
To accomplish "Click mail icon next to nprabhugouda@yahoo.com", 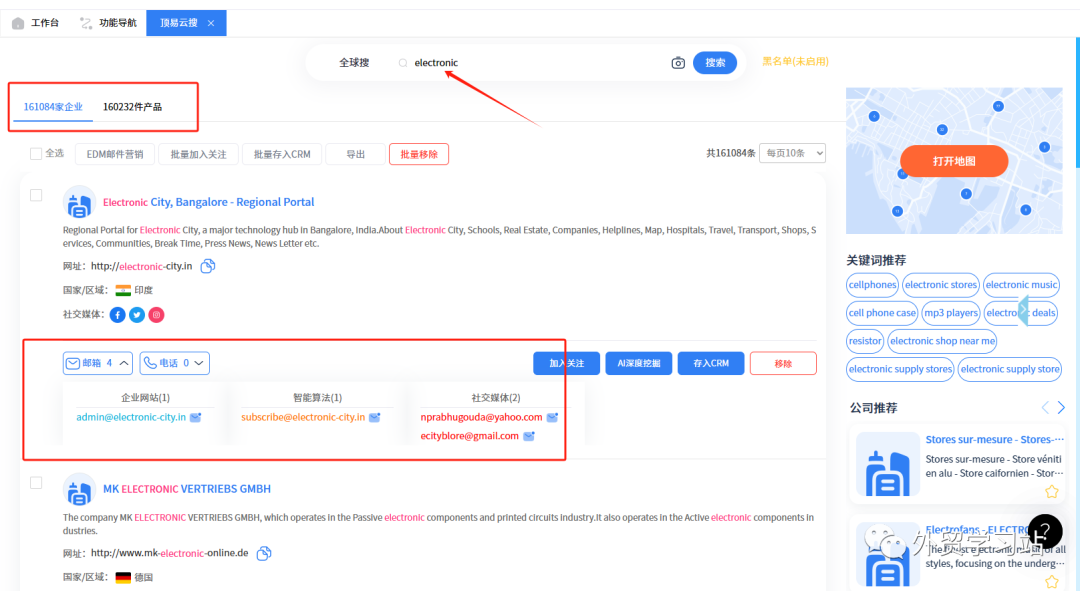I will click(552, 417).
